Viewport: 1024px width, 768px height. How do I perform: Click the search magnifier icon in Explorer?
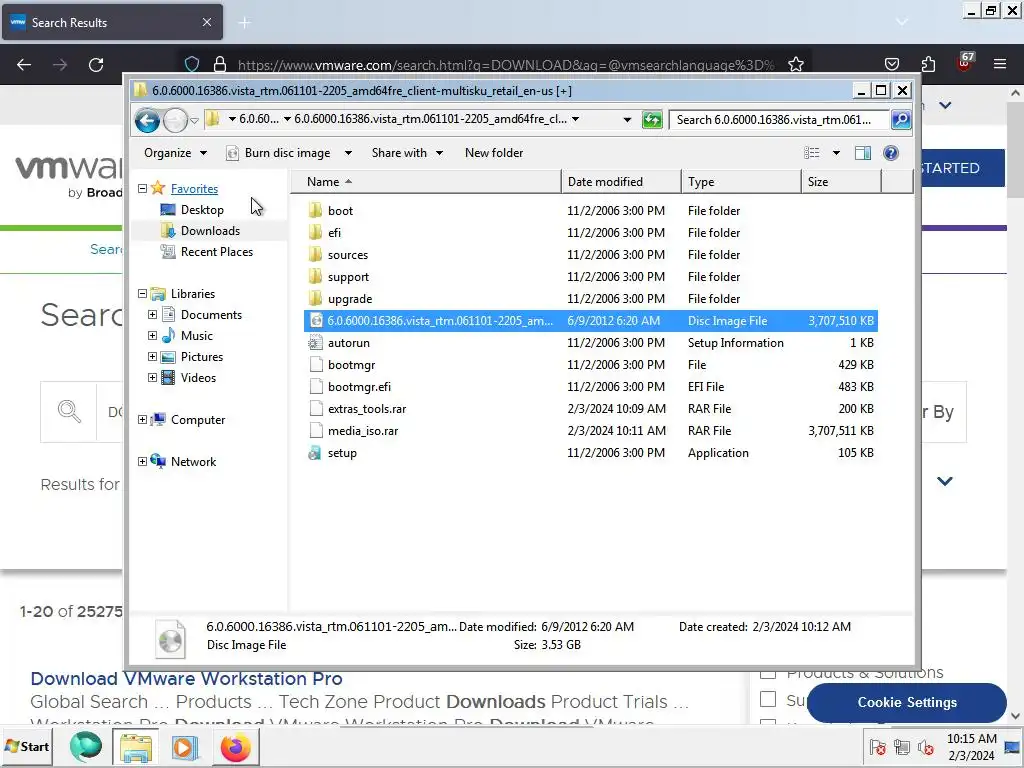tap(901, 120)
